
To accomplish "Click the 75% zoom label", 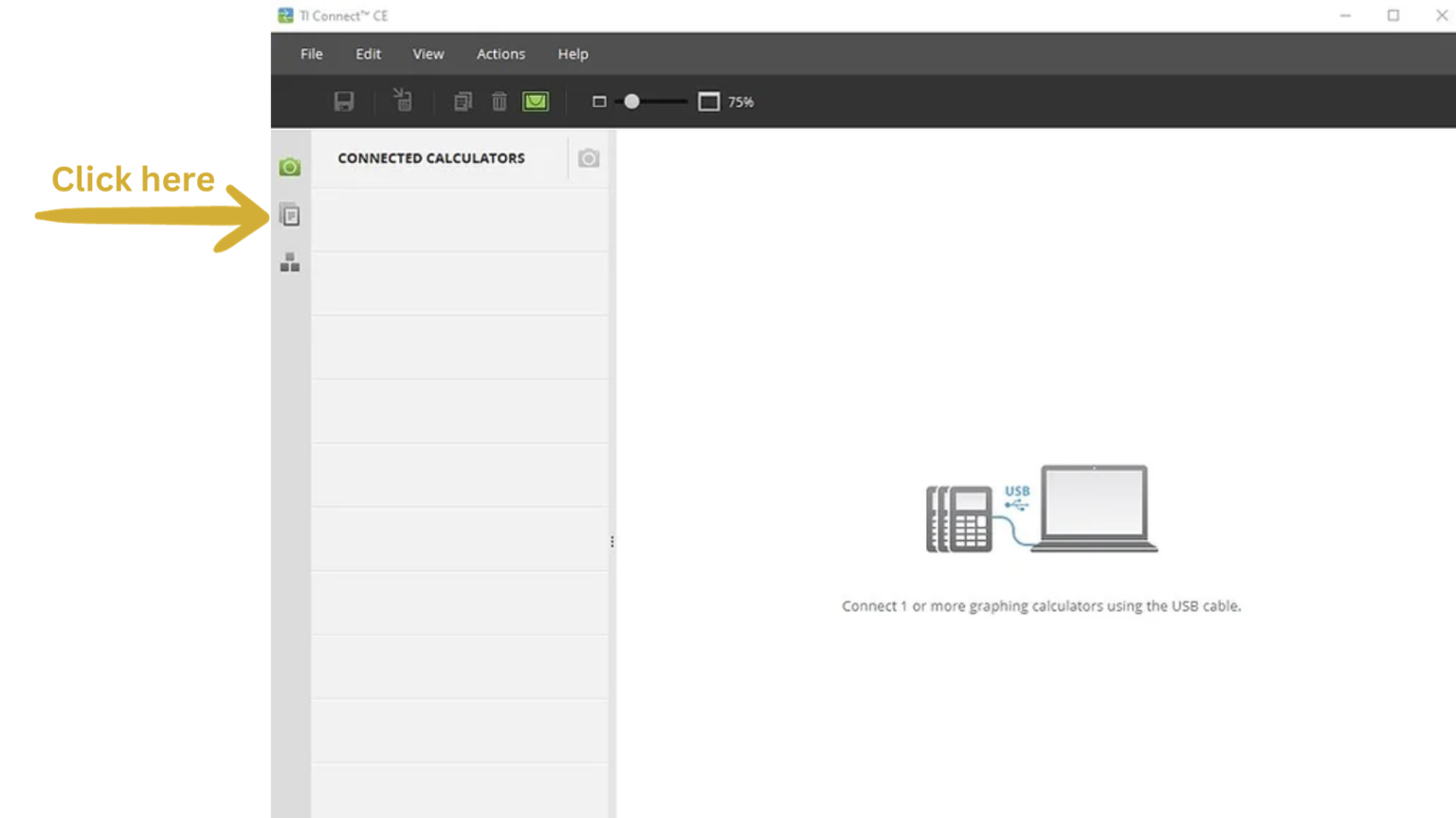I will (740, 101).
